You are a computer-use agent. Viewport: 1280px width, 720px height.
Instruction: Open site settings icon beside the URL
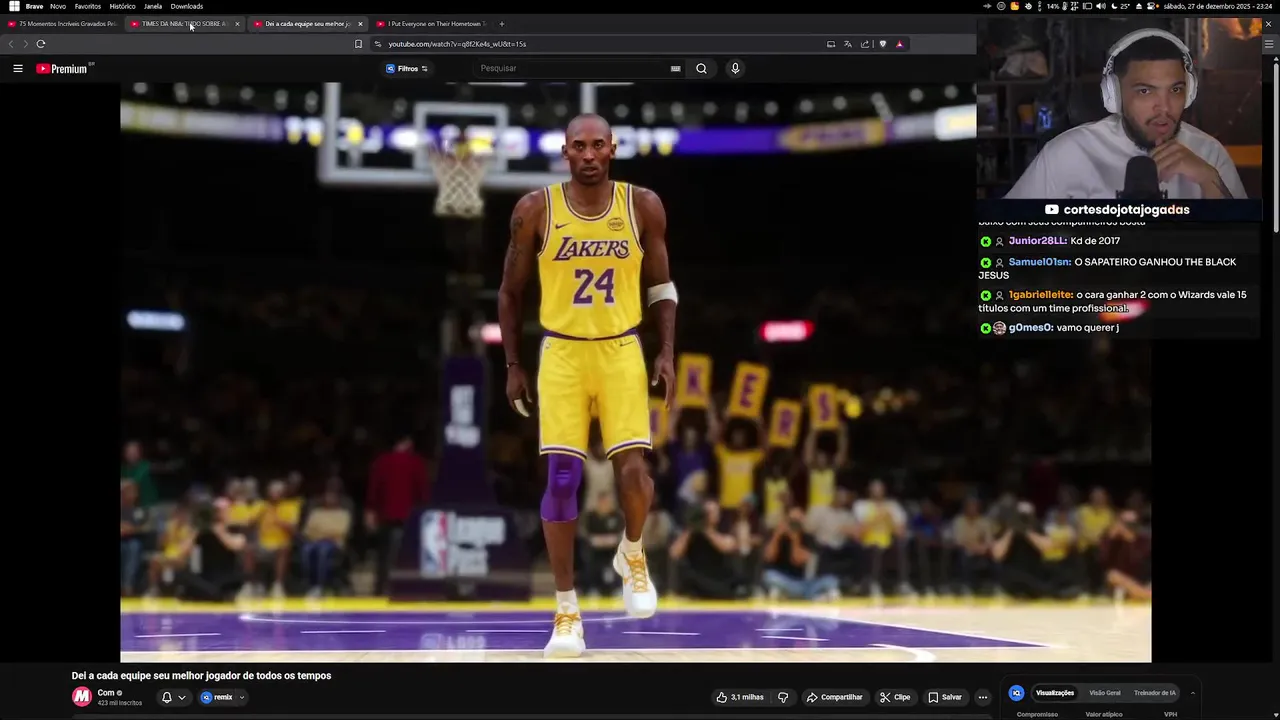pos(378,44)
